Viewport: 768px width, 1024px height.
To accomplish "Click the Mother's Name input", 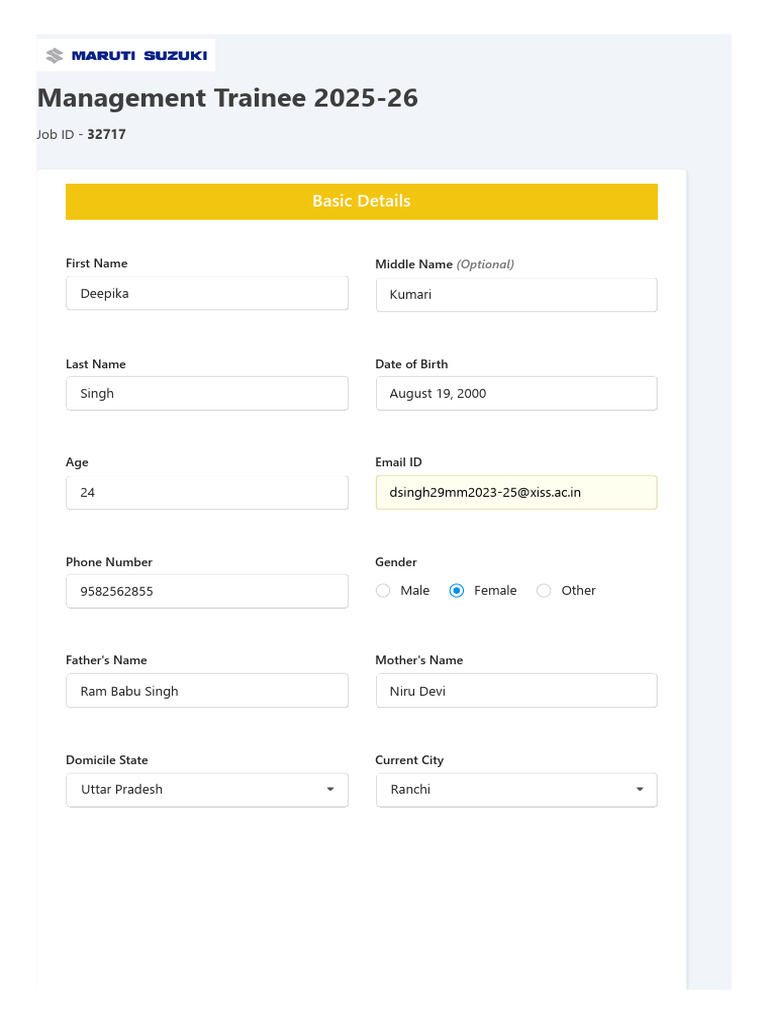I will tap(516, 691).
